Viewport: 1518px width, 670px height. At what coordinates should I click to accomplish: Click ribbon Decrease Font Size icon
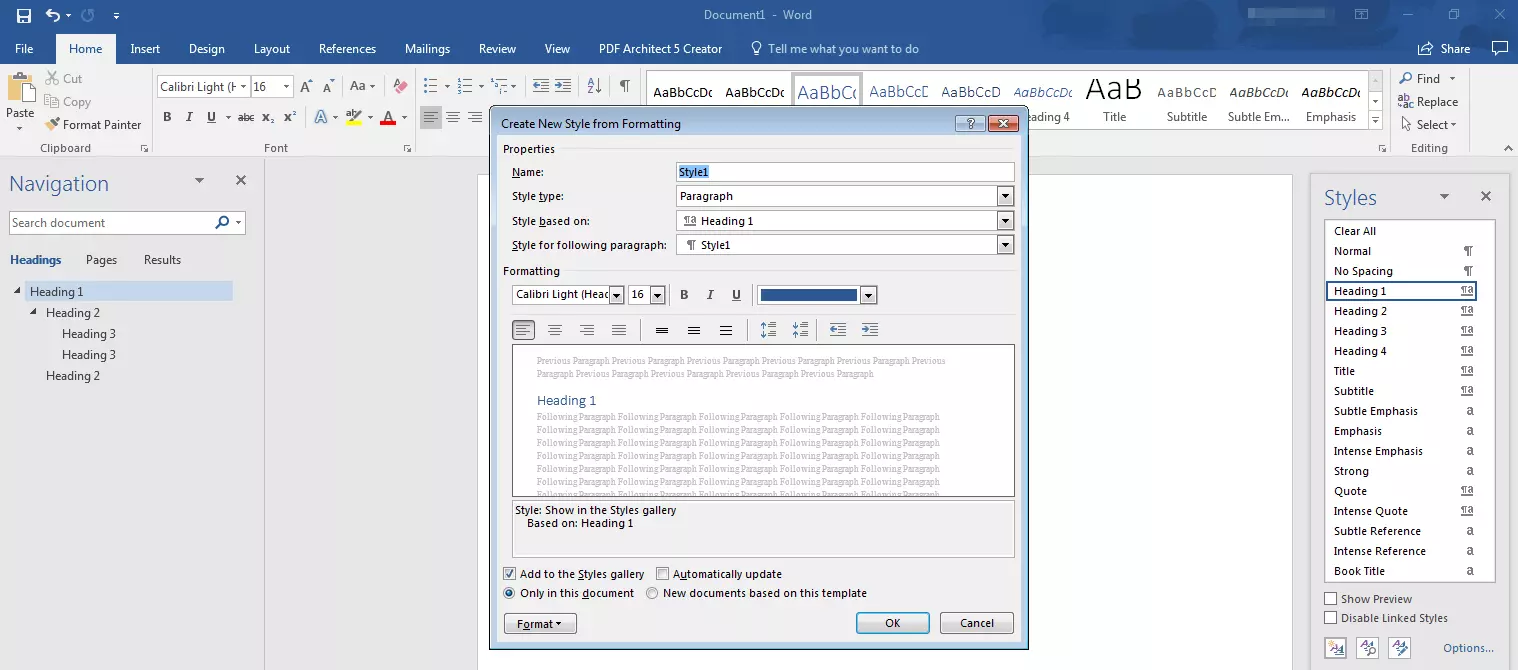click(x=330, y=87)
